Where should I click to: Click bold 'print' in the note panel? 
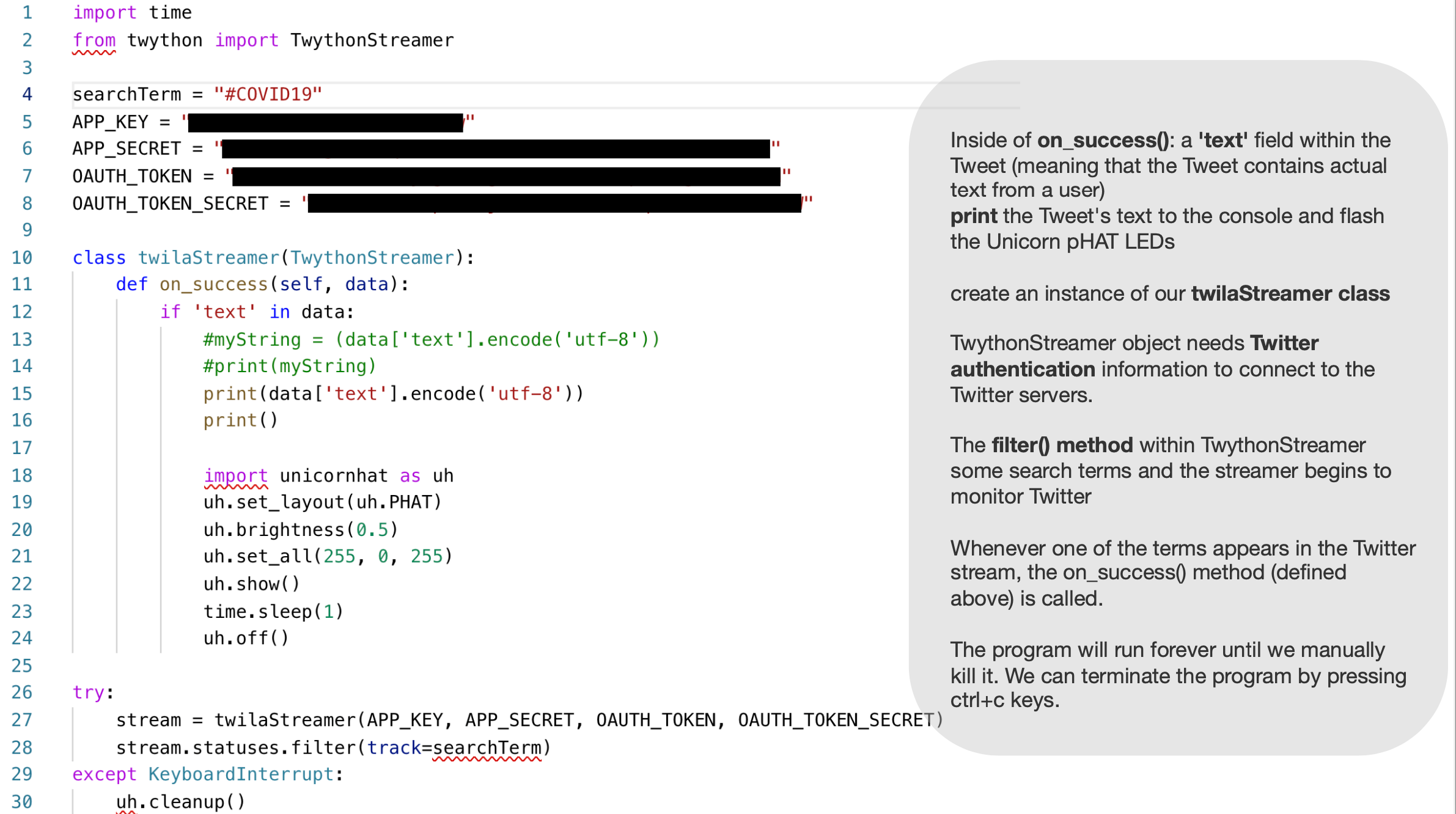tap(974, 216)
